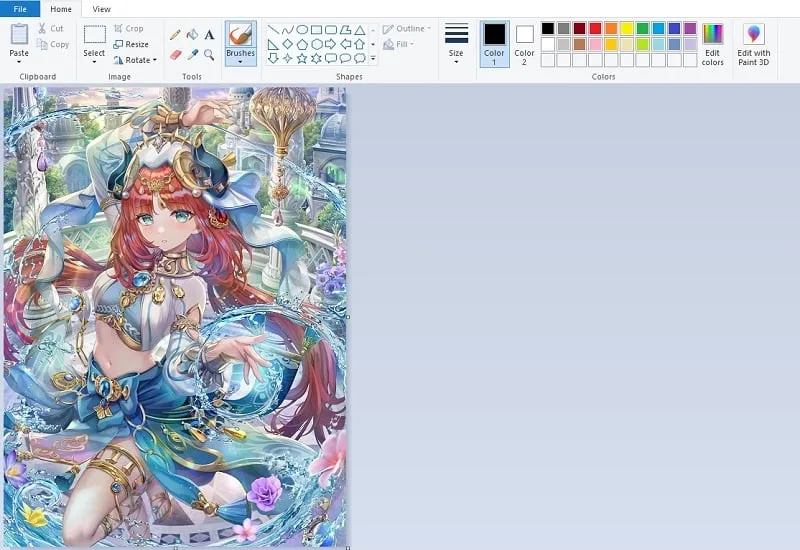Switch to the View tab
This screenshot has height=550, width=800.
tap(101, 9)
